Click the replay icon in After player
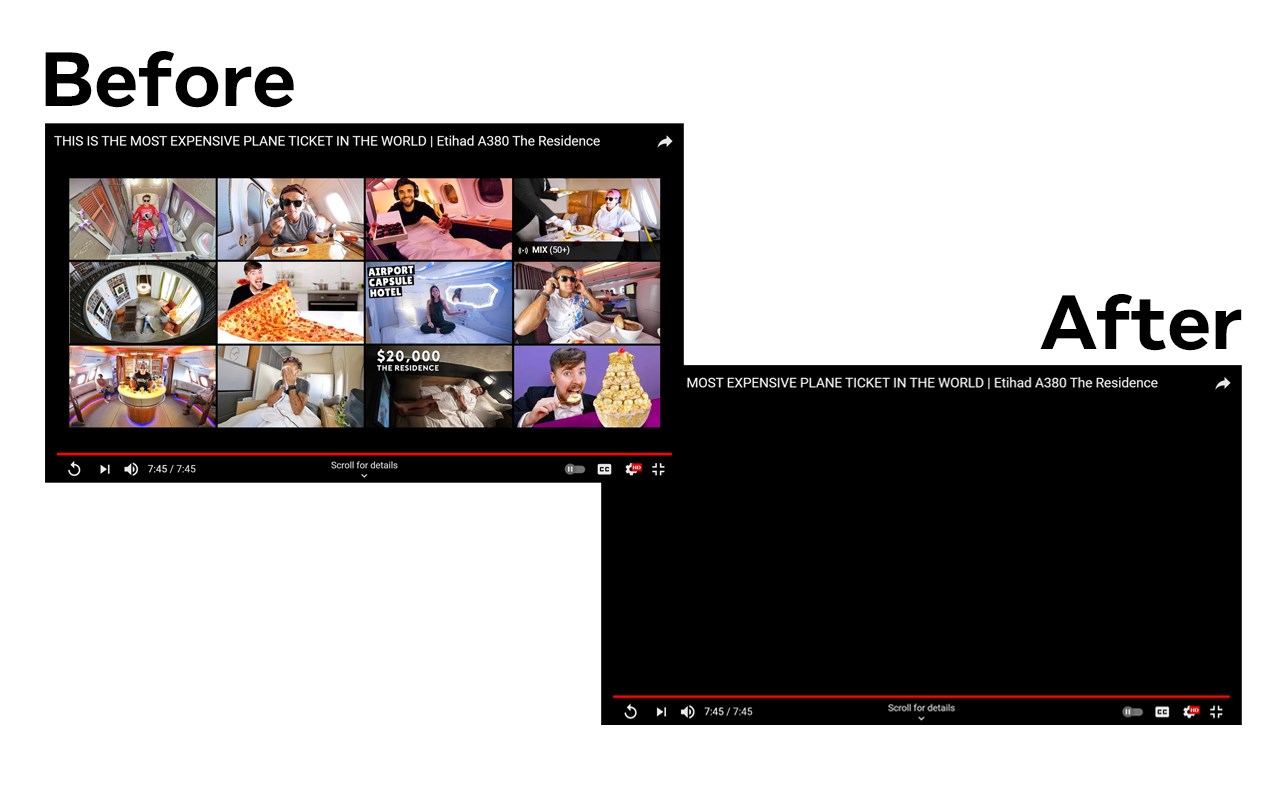Screen dimensions: 1280x800 point(630,712)
